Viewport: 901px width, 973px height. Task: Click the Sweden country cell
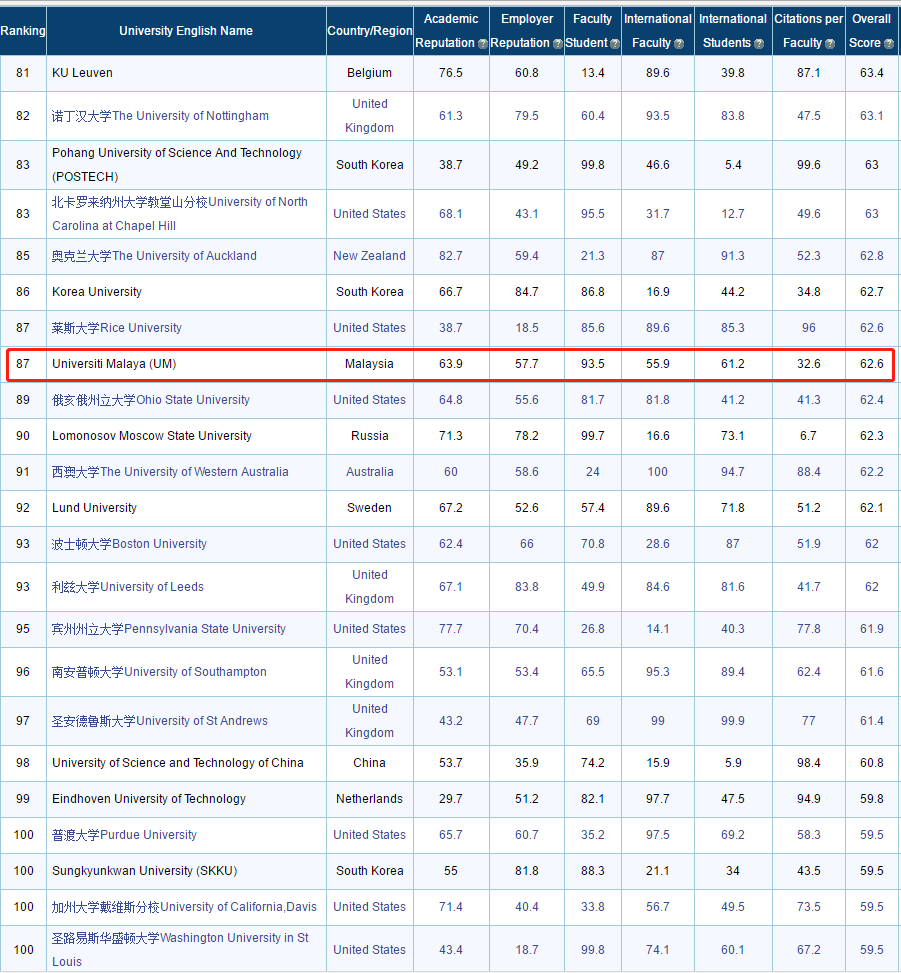[370, 508]
